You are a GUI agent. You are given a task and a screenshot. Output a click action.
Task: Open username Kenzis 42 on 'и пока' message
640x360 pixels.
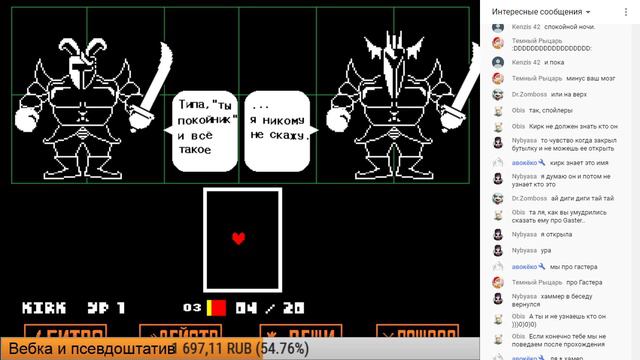526,62
